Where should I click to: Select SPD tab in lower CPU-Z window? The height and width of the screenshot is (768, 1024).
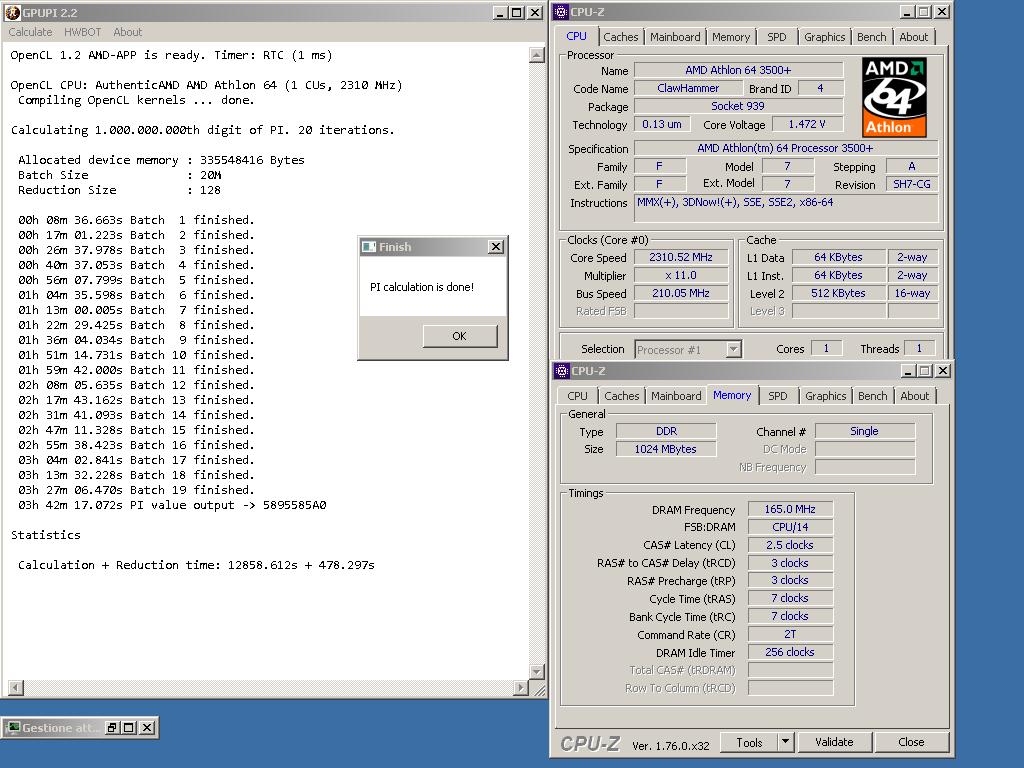778,396
